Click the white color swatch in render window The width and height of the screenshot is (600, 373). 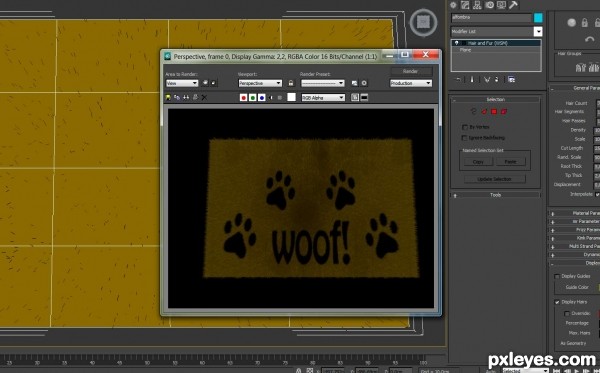[x=292, y=98]
